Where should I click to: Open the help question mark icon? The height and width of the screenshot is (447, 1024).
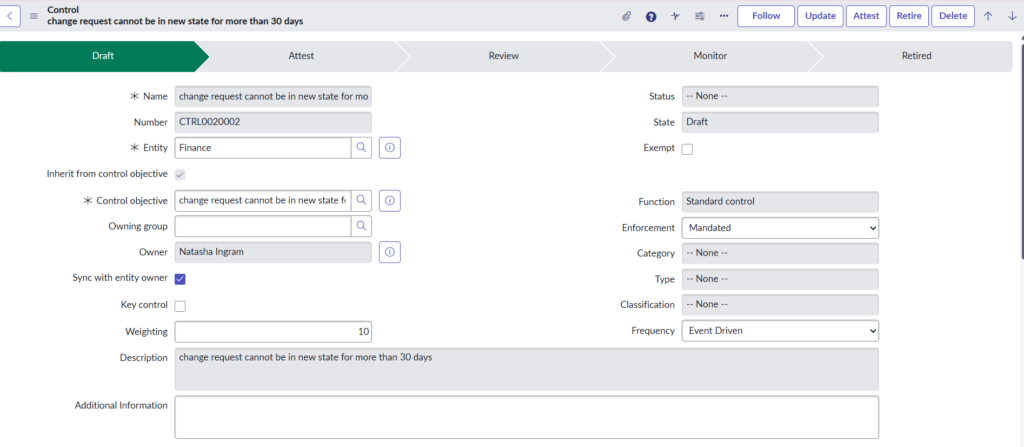651,16
